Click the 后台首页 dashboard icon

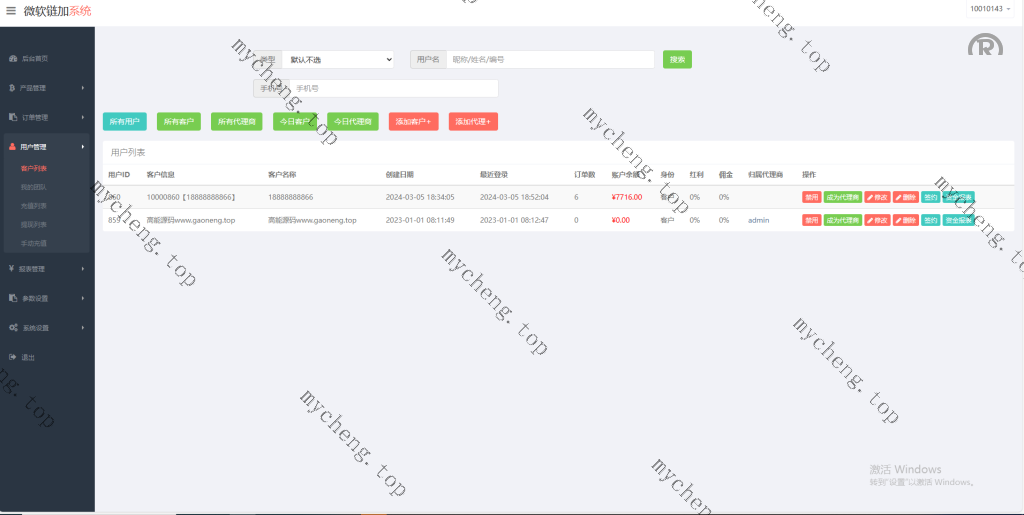tap(13, 59)
